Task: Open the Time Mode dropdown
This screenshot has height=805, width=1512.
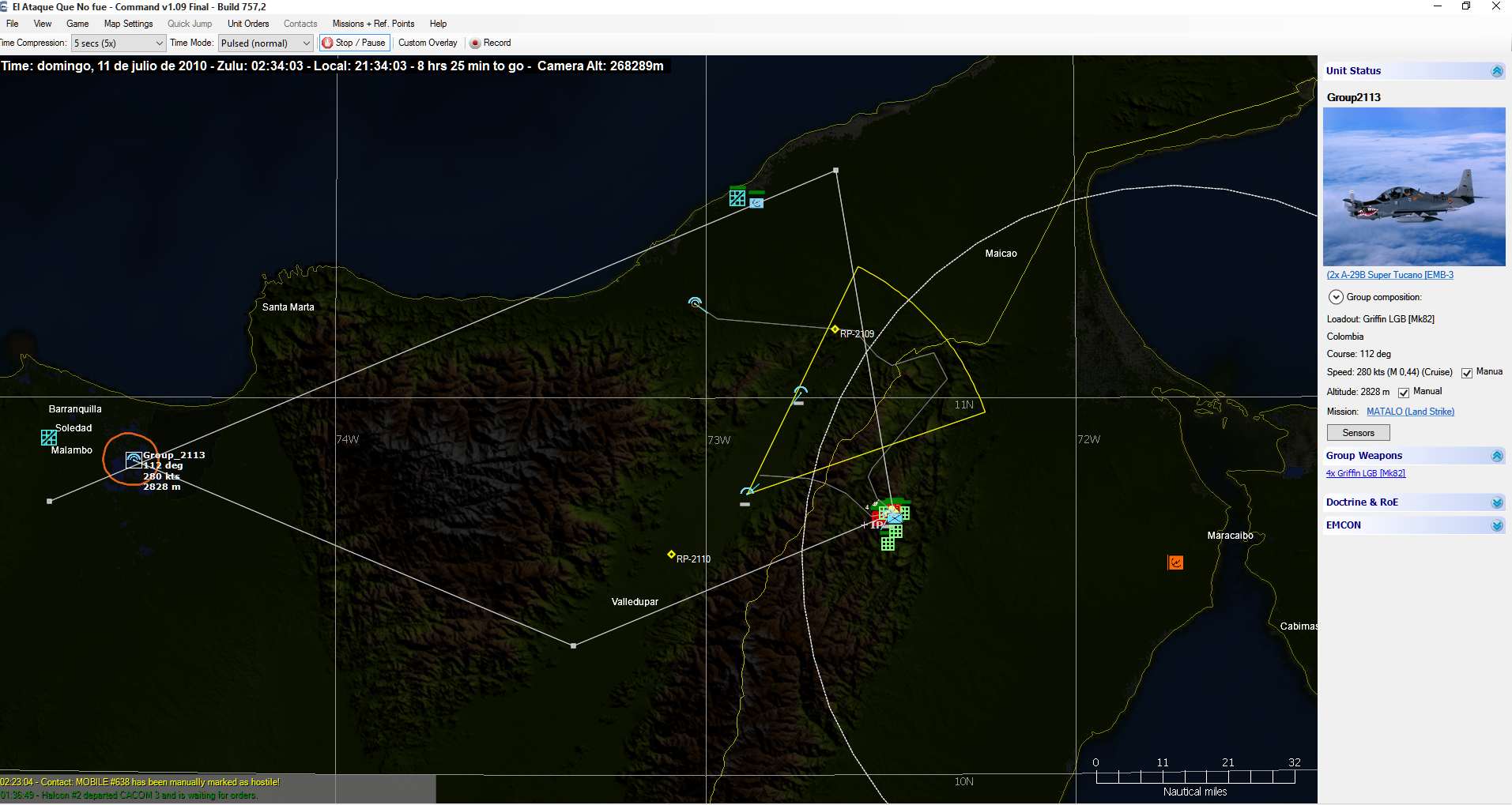Action: [x=266, y=43]
